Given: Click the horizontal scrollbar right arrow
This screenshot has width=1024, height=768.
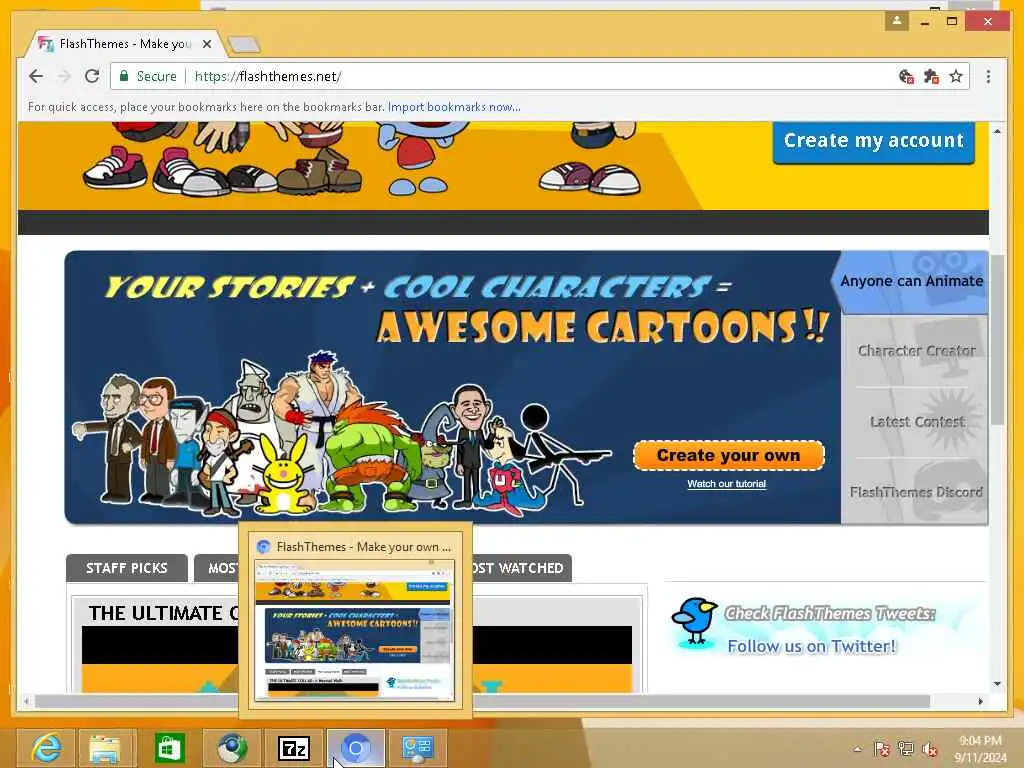Looking at the screenshot, I should coord(980,701).
